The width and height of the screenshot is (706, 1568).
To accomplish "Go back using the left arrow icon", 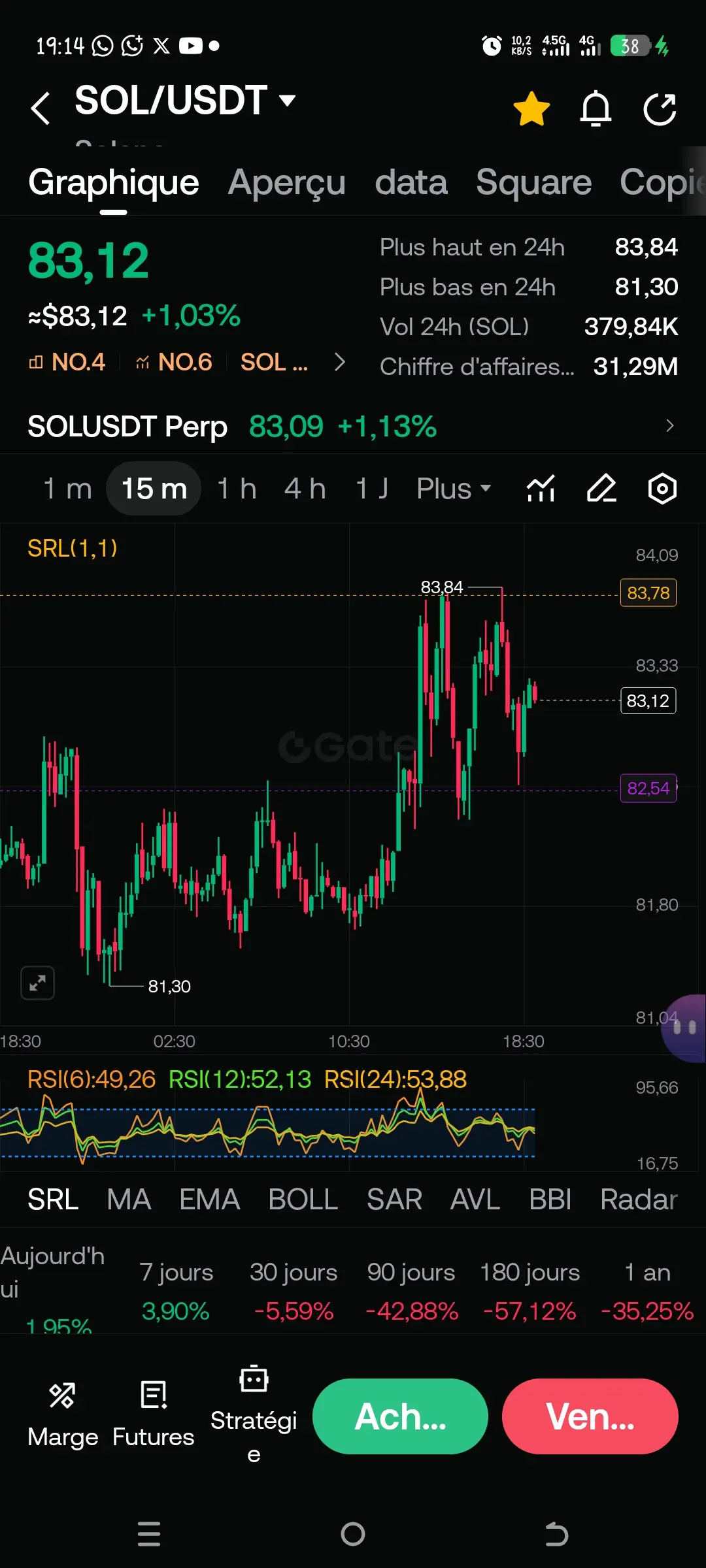I will point(41,108).
